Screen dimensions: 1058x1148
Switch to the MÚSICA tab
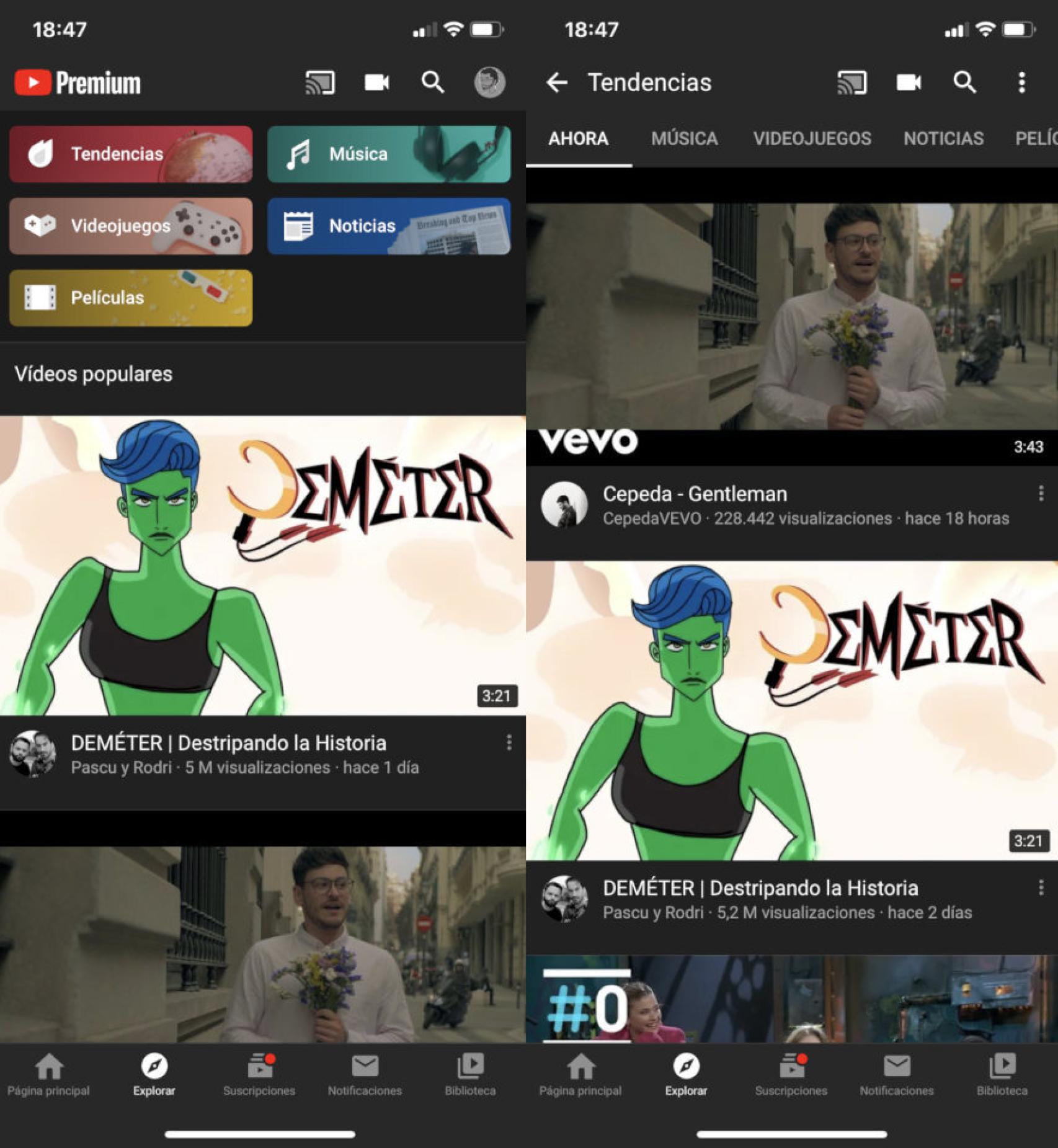pos(684,138)
